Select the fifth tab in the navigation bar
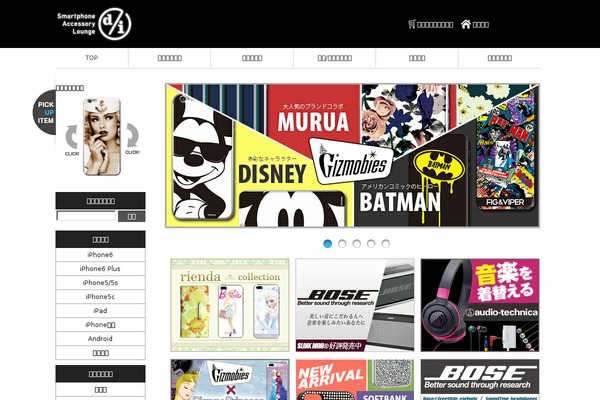Viewport: 600px width, 400px height. (417, 58)
